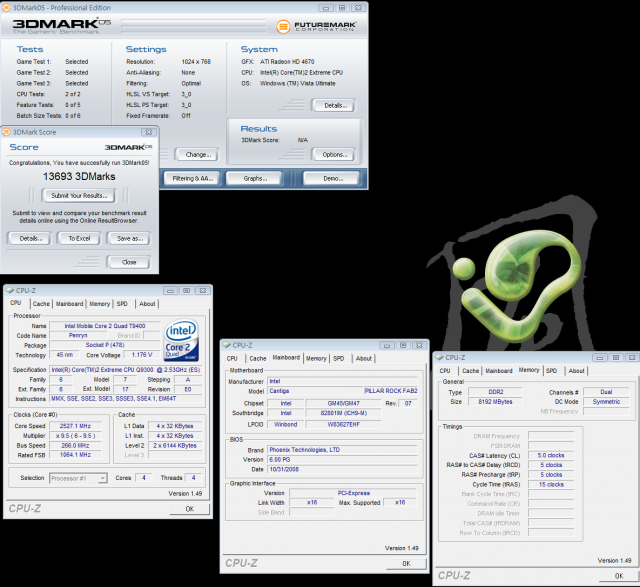The height and width of the screenshot is (587, 640).
Task: Click OK in the CPU-Z Memory window
Action: [619, 576]
